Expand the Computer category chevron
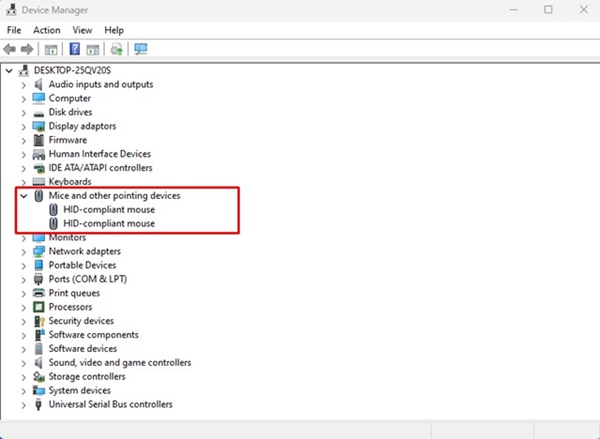This screenshot has height=439, width=600. 24,99
